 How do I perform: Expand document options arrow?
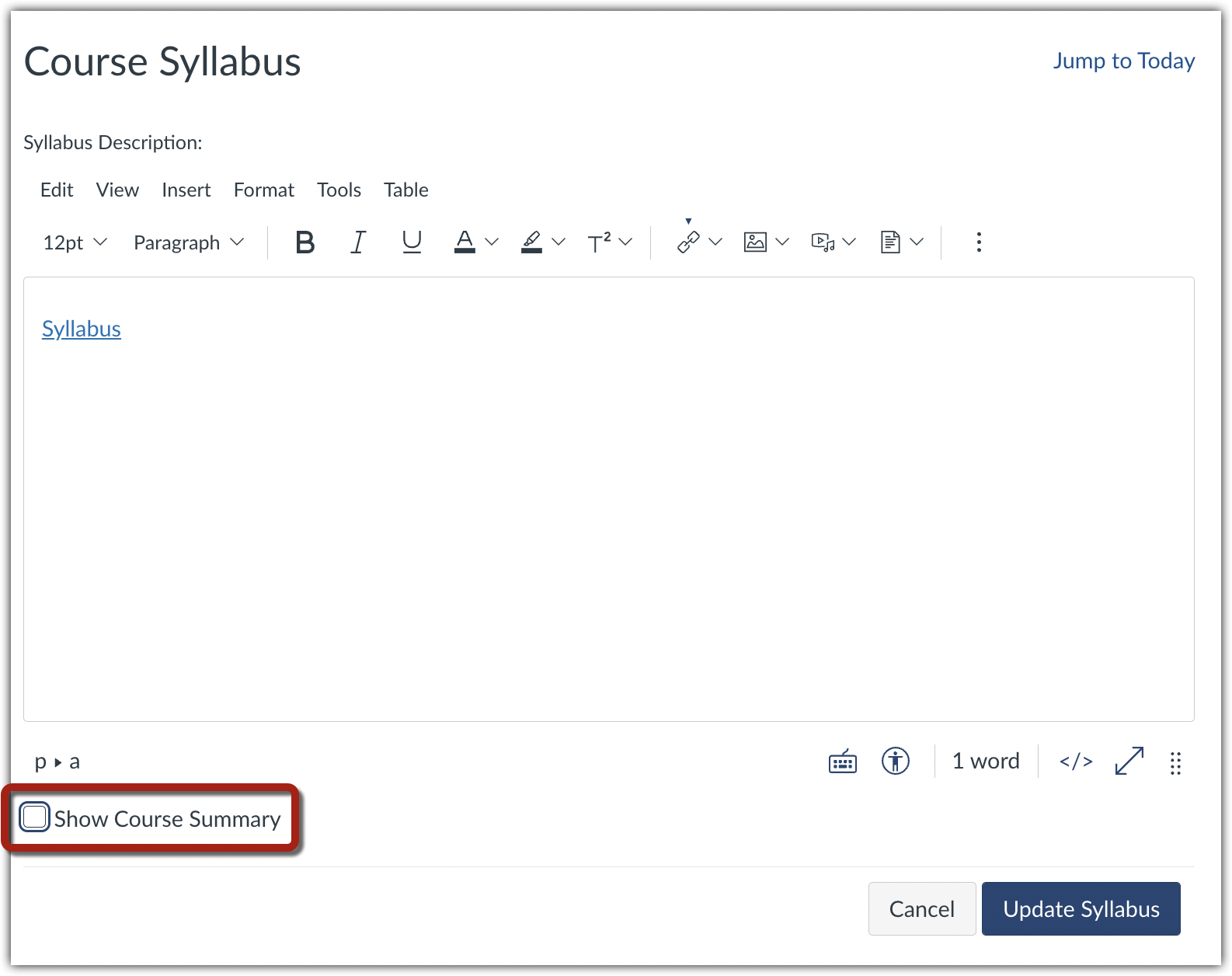[917, 242]
